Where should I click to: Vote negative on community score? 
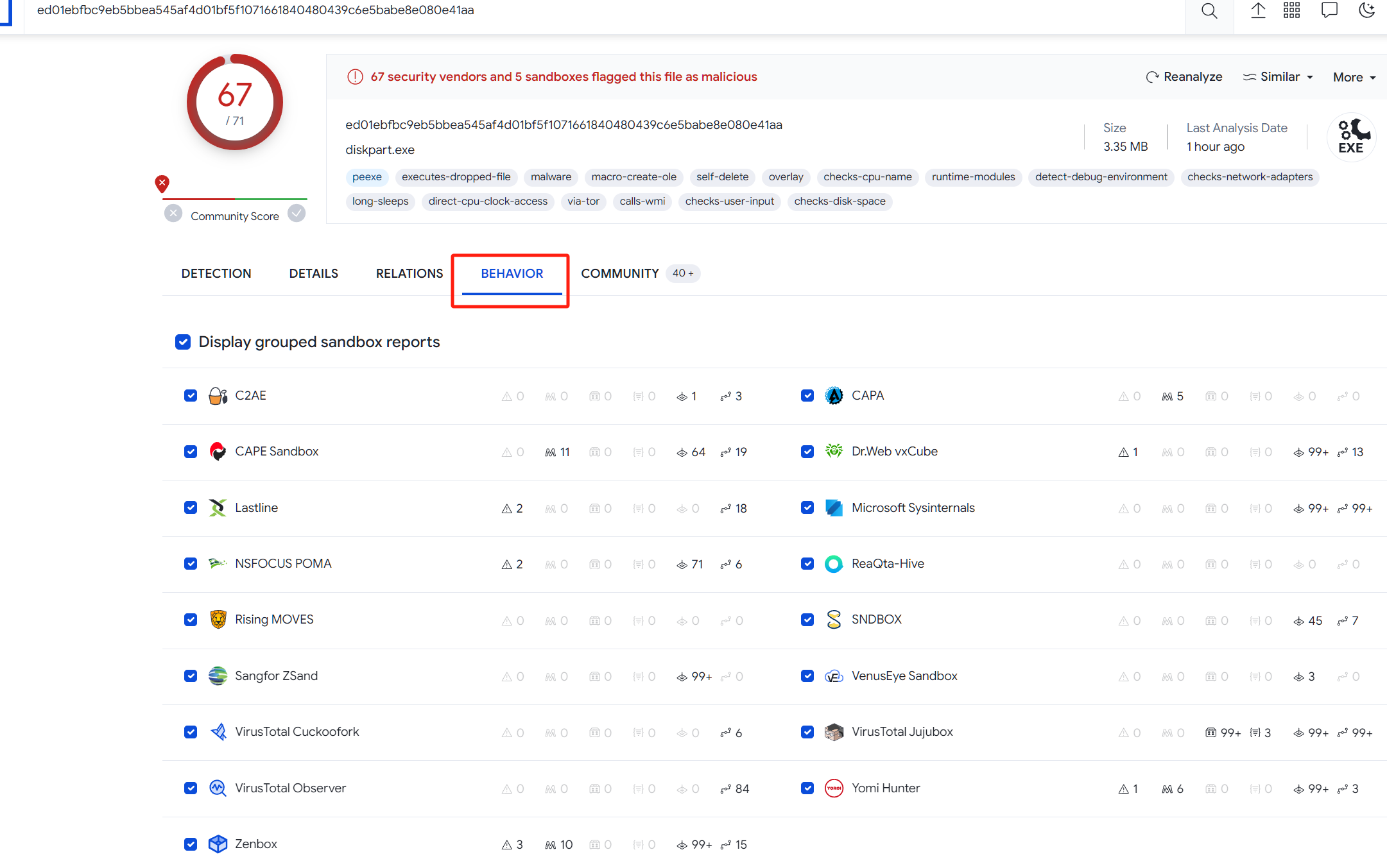point(173,214)
